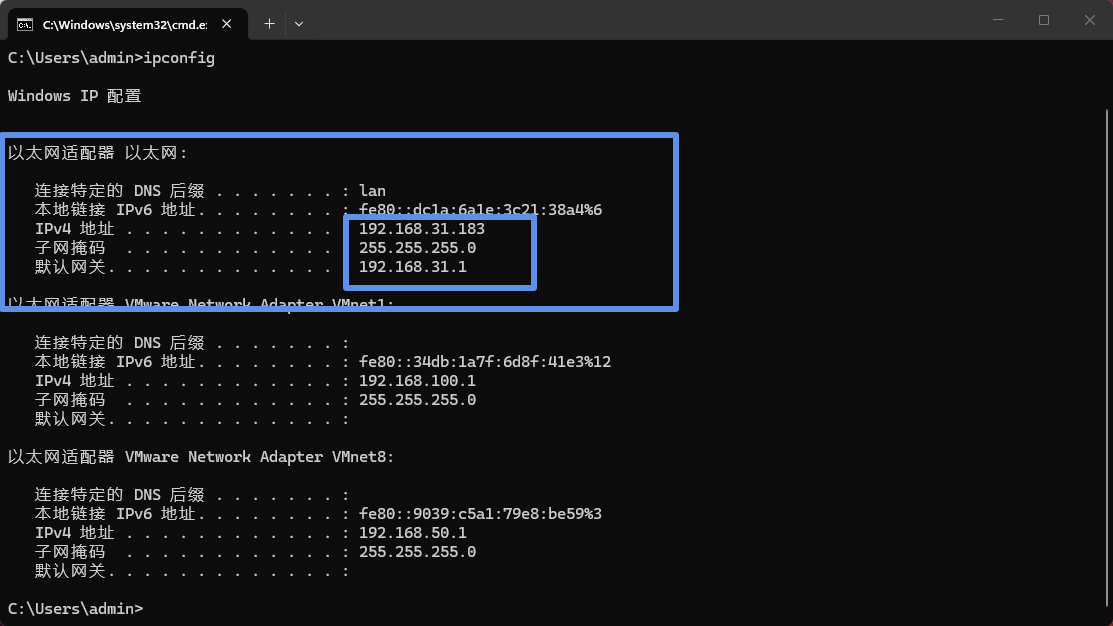The image size is (1113, 626).
Task: Click the typed ipconfig command text
Action: (x=179, y=58)
